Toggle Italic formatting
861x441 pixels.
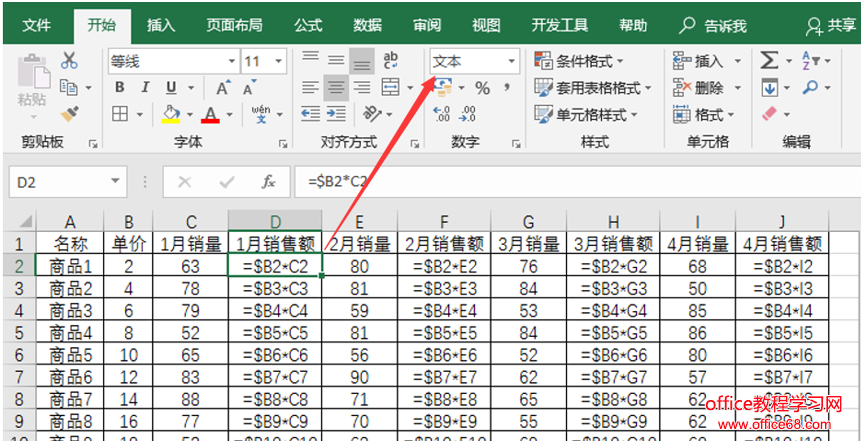point(146,88)
